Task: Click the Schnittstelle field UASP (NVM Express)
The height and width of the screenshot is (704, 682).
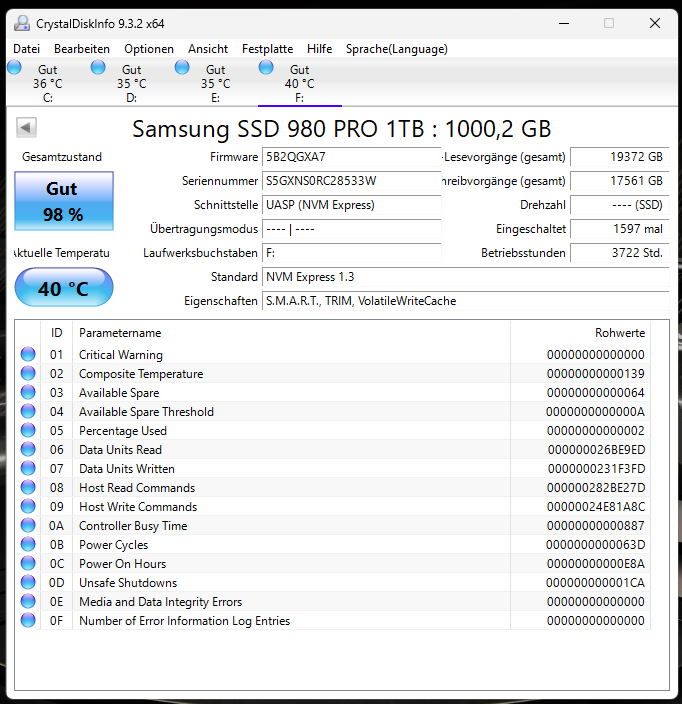Action: (x=351, y=205)
